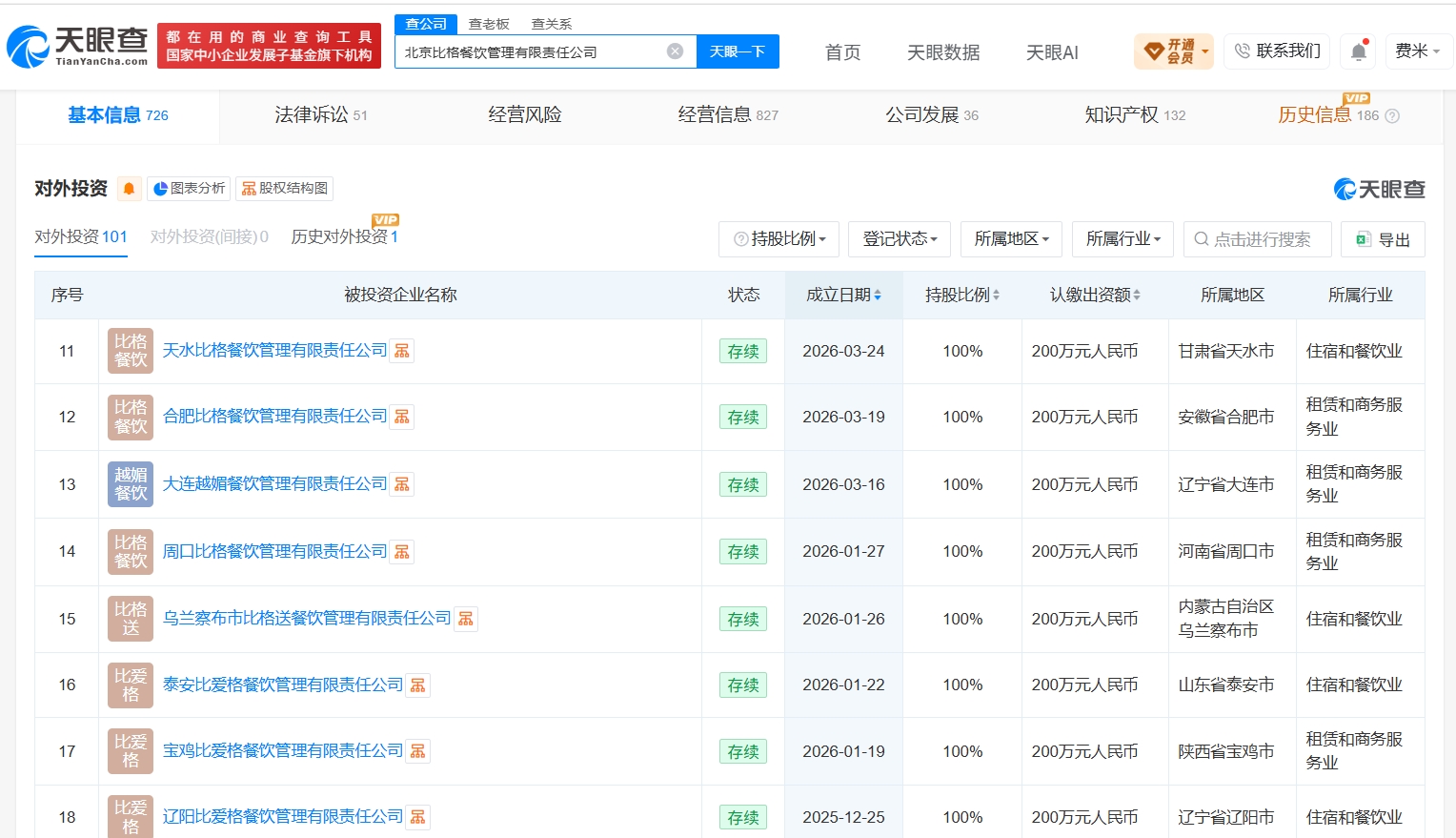1456x838 pixels.
Task: Open equity chart icon for 泰安比爱格餐饮管理有限责任公司
Action: coord(418,685)
